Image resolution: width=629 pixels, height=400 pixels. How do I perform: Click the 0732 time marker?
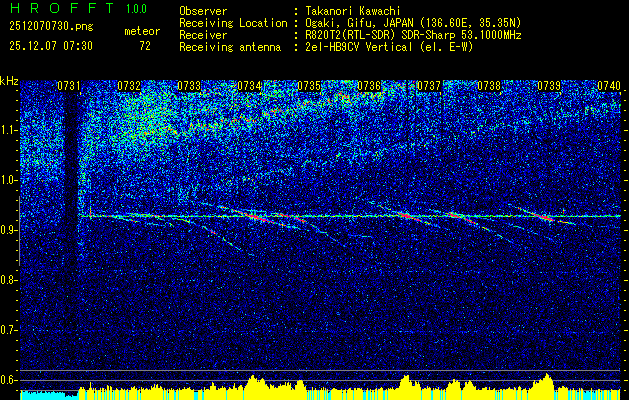[129, 86]
